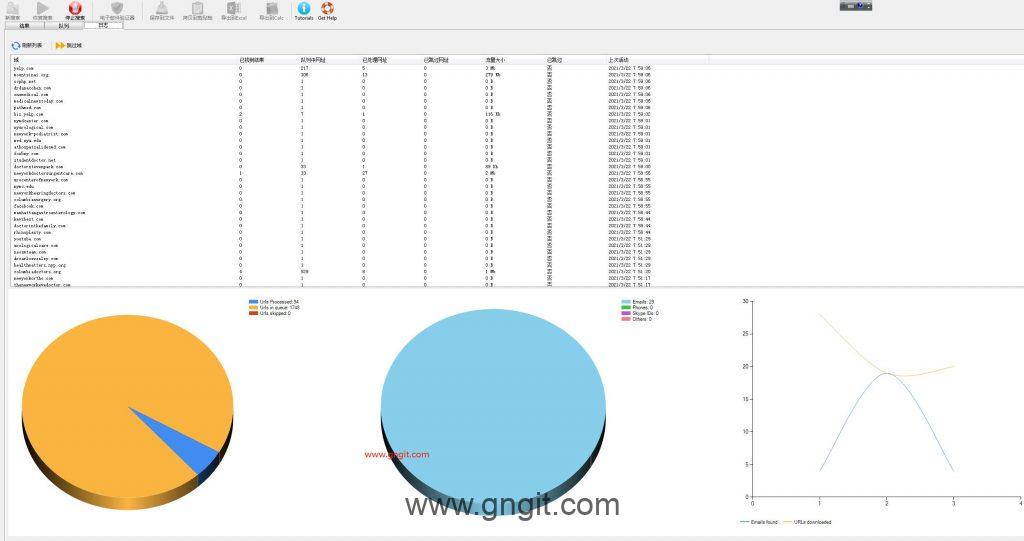This screenshot has height=541, width=1024.
Task: Click the light blue Emails legend swatch
Action: coord(625,301)
